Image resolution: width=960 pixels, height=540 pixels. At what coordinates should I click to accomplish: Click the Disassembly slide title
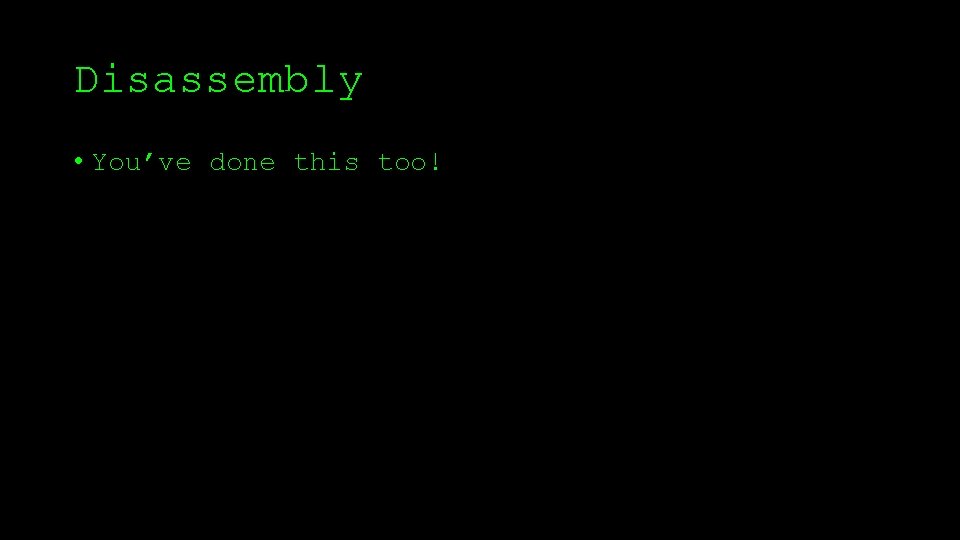(219, 81)
